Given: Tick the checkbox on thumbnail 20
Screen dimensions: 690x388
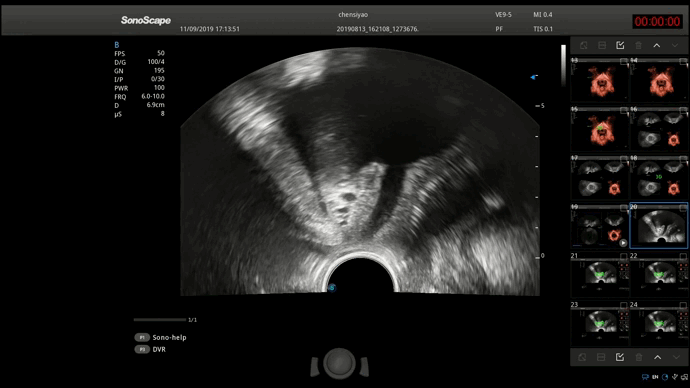Looking at the screenshot, I should pyautogui.click(x=683, y=208).
